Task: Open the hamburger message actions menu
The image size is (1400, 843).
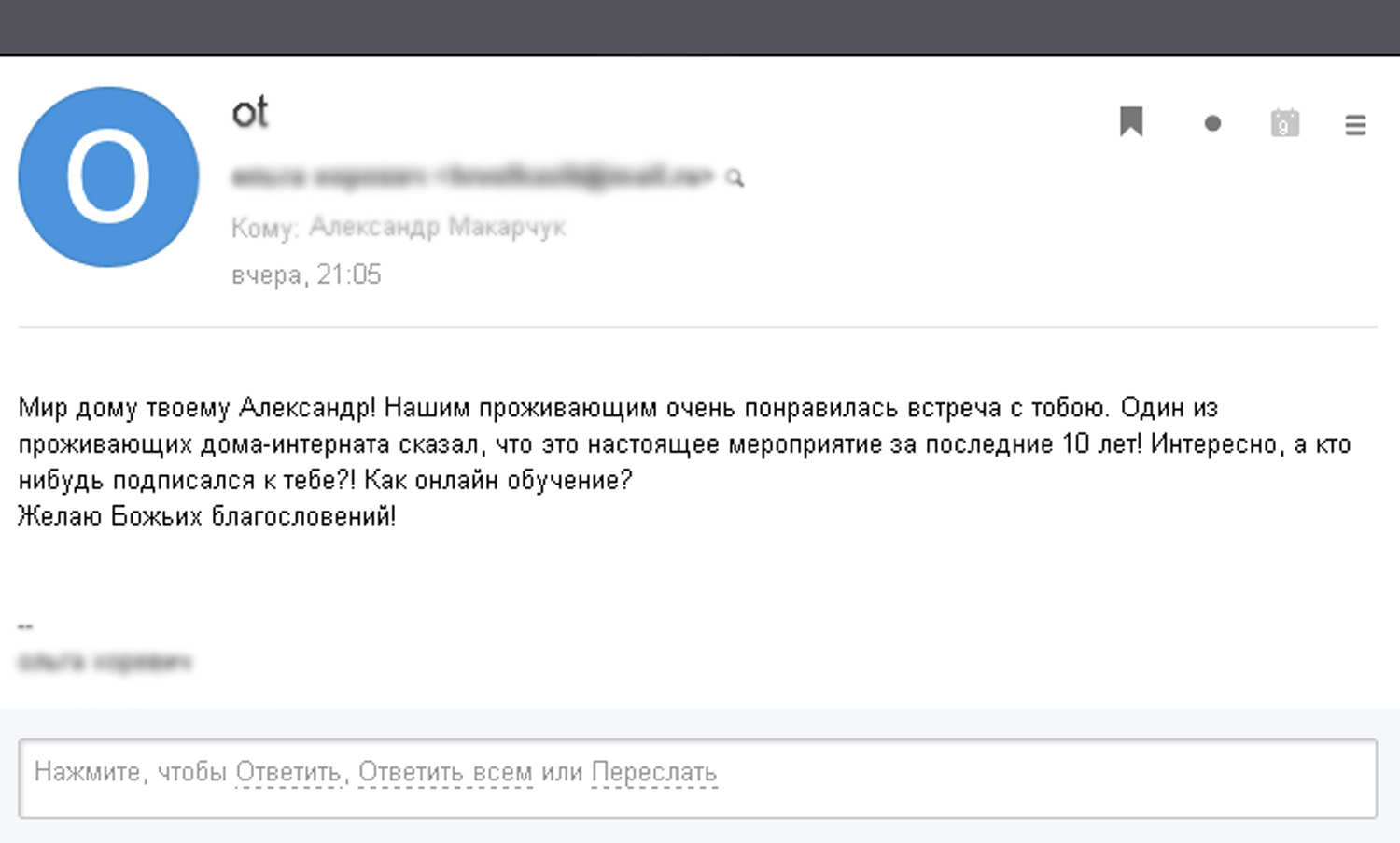Action: [1355, 124]
